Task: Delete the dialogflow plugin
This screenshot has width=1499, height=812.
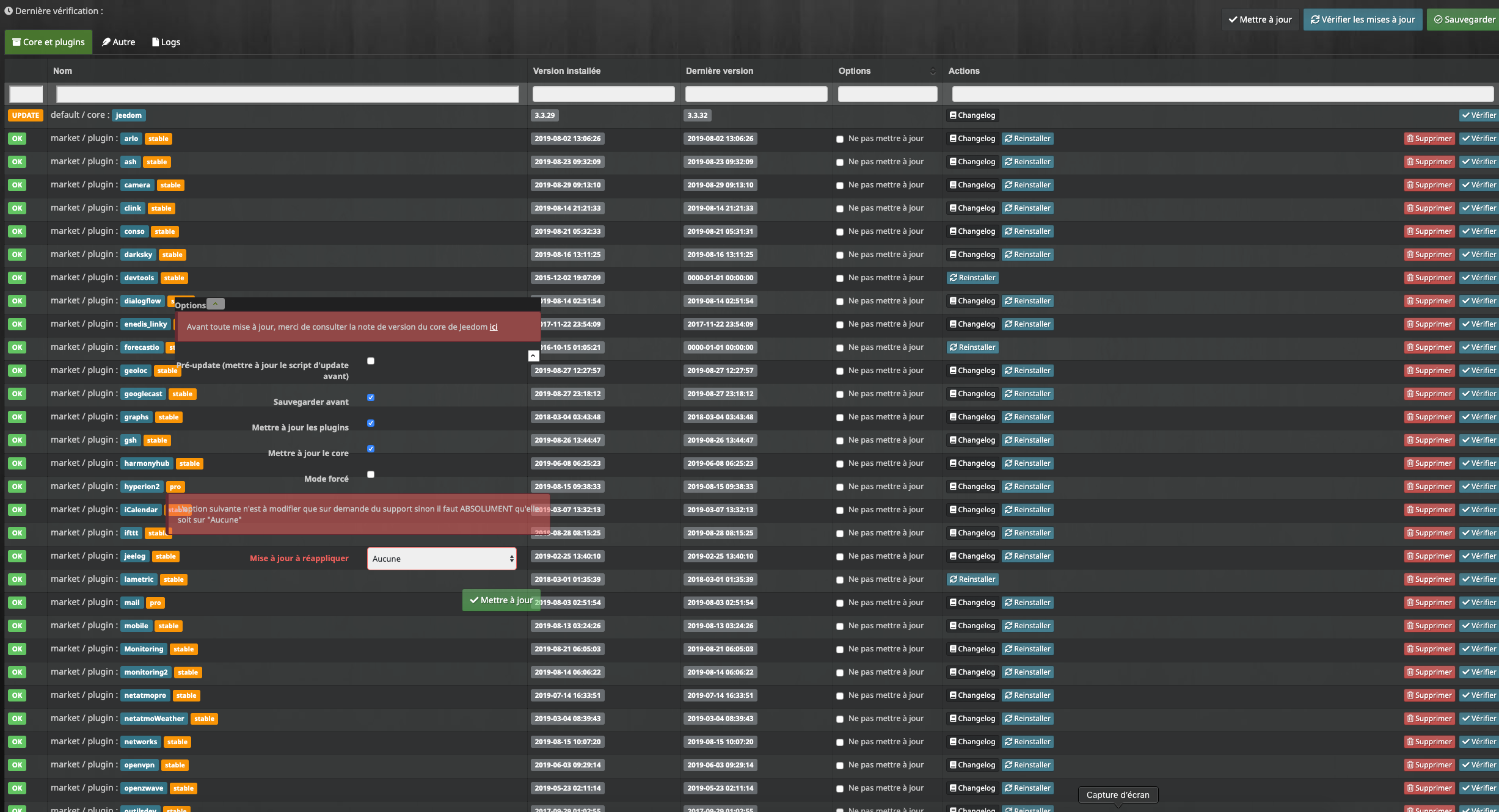Action: pyautogui.click(x=1429, y=301)
